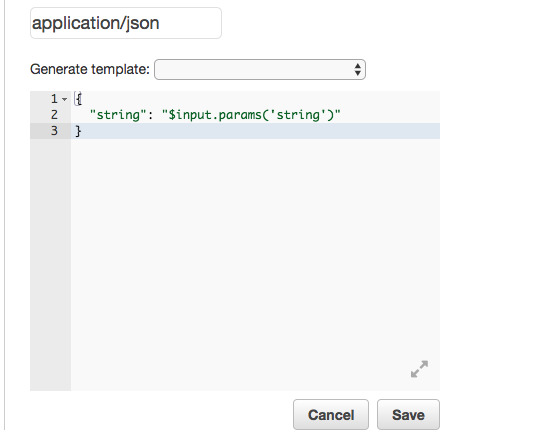The width and height of the screenshot is (536, 436).
Task: Collapse the code fold arrow on line 1
Action: [65, 99]
